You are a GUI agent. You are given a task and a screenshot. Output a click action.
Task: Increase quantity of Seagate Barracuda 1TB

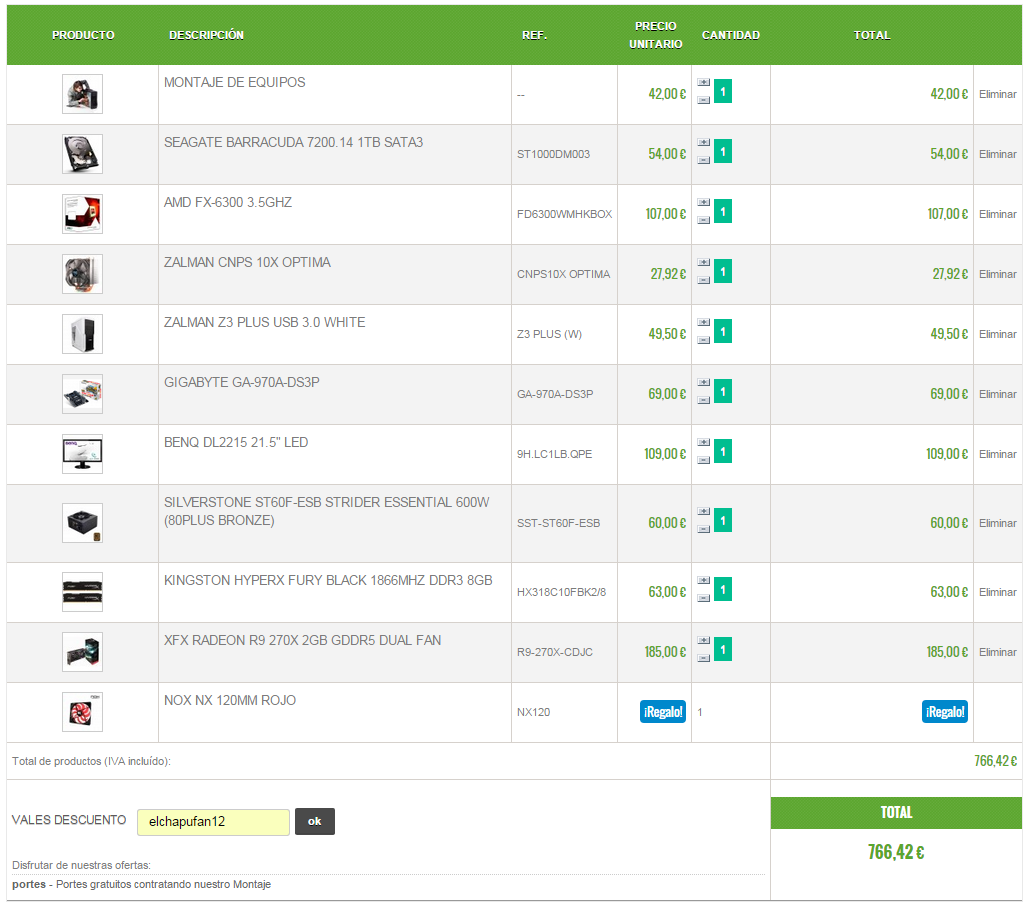tap(703, 142)
